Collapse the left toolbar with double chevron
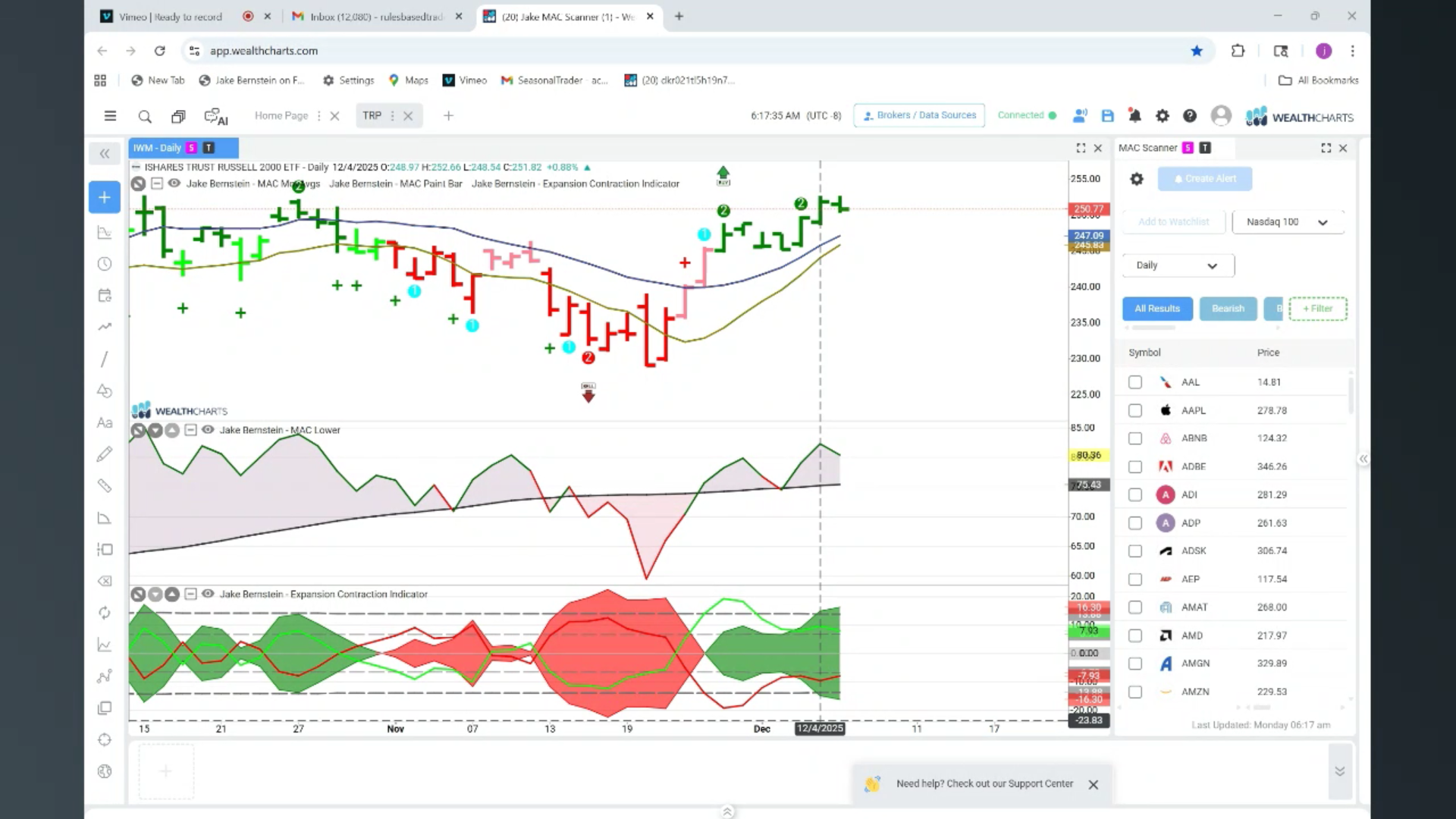 coord(105,153)
